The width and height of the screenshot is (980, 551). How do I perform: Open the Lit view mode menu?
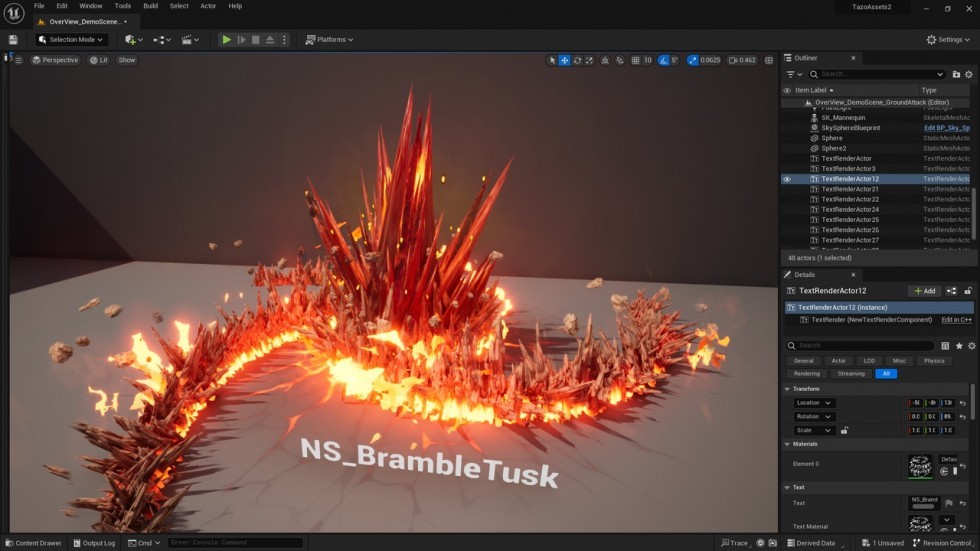pyautogui.click(x=99, y=60)
